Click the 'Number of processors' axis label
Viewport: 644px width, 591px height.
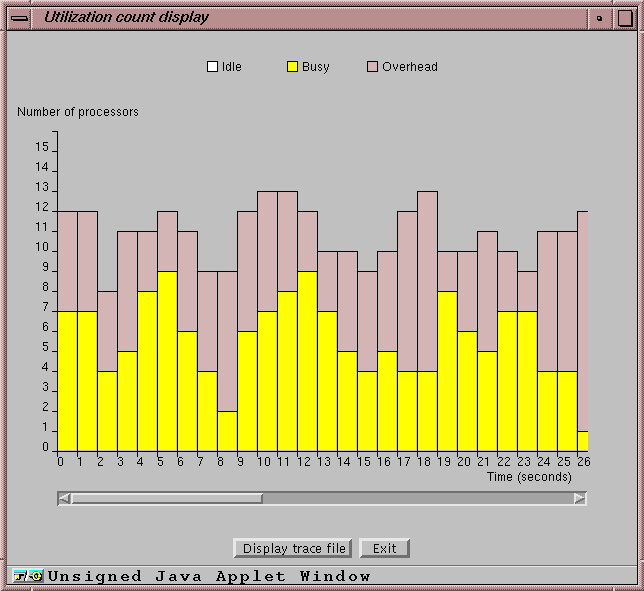pyautogui.click(x=78, y=112)
